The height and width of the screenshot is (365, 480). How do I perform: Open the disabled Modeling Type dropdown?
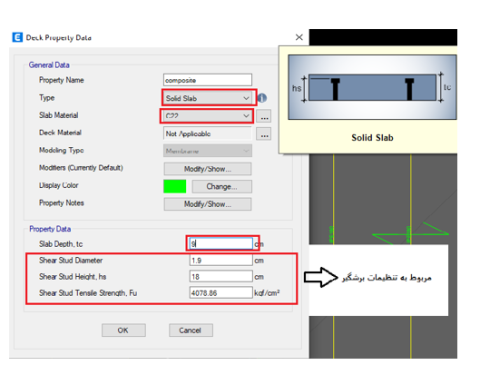pos(207,151)
